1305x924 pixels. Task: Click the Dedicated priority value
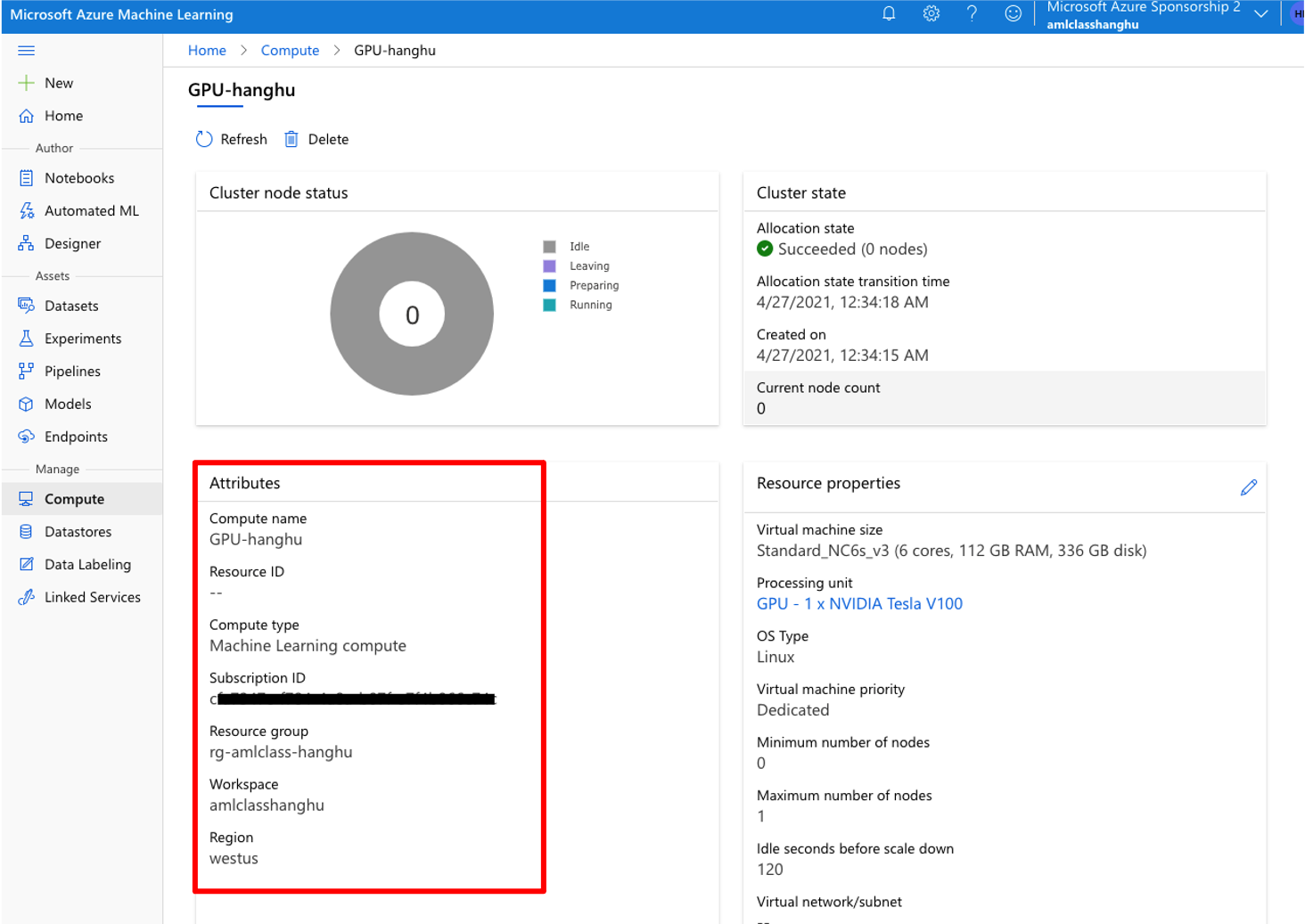tap(792, 710)
